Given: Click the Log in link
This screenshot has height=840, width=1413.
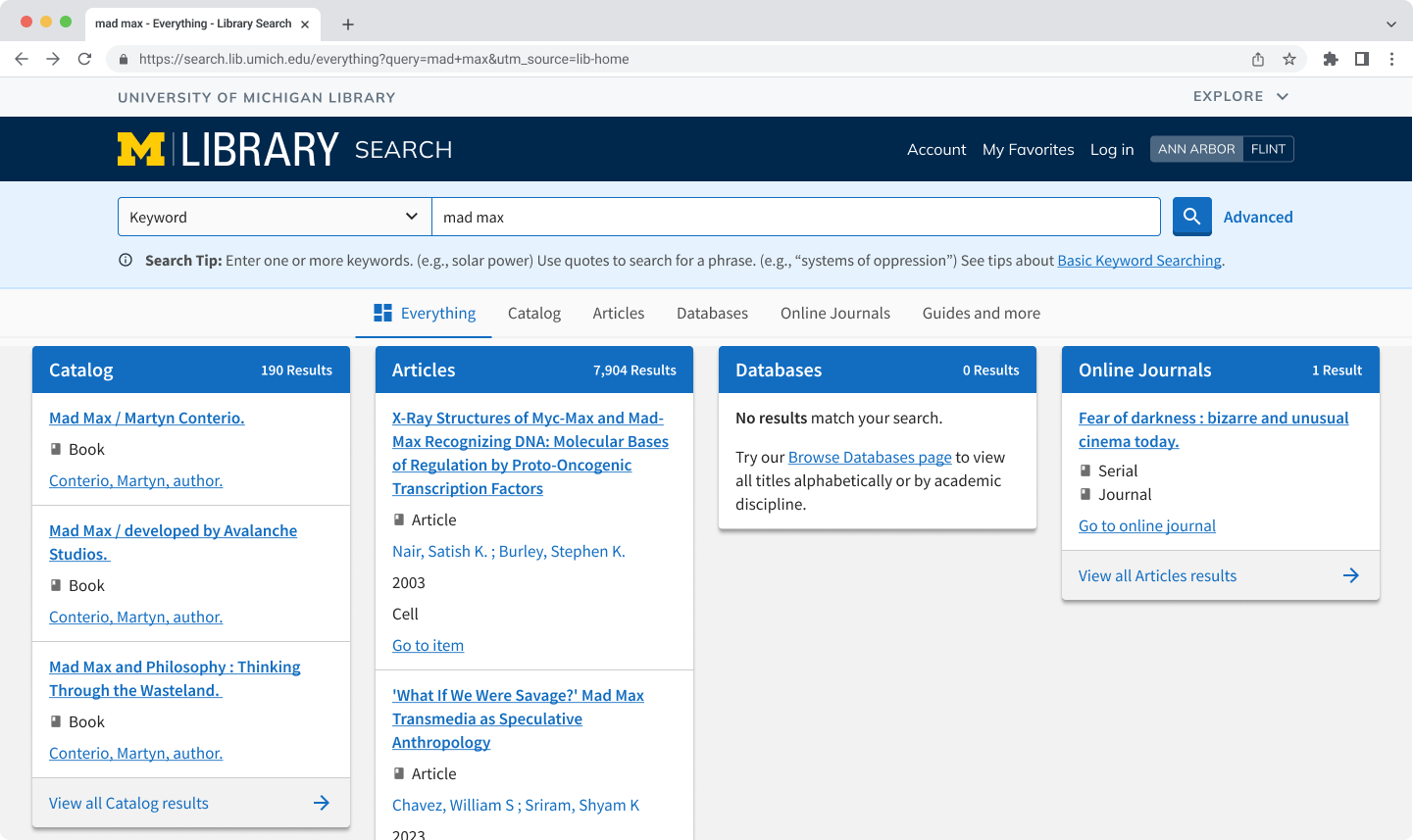Looking at the screenshot, I should (1112, 149).
